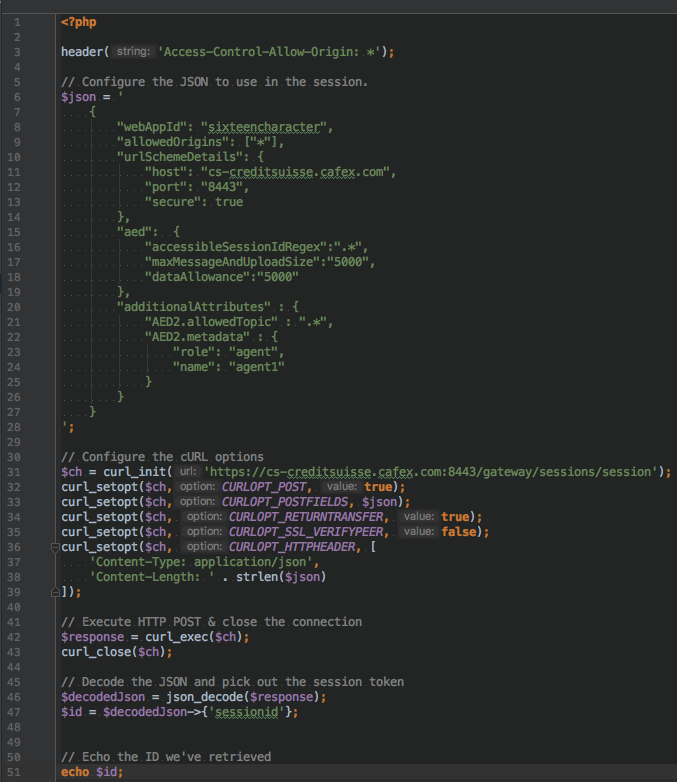The width and height of the screenshot is (677, 782).
Task: Click the "sixteencharacter" value
Action: [x=264, y=127]
